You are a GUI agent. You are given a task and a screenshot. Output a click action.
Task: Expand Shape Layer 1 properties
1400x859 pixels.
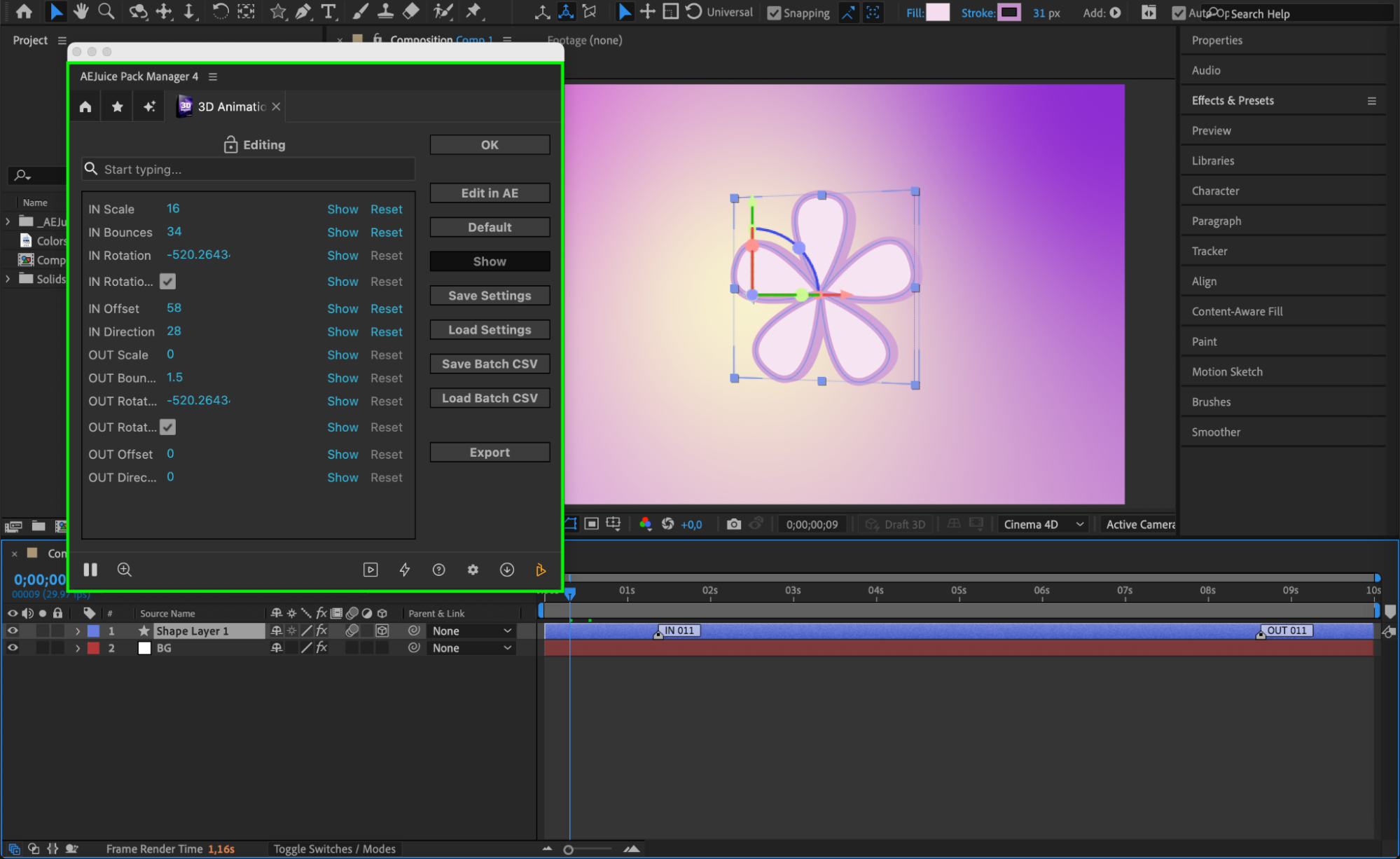coord(78,631)
